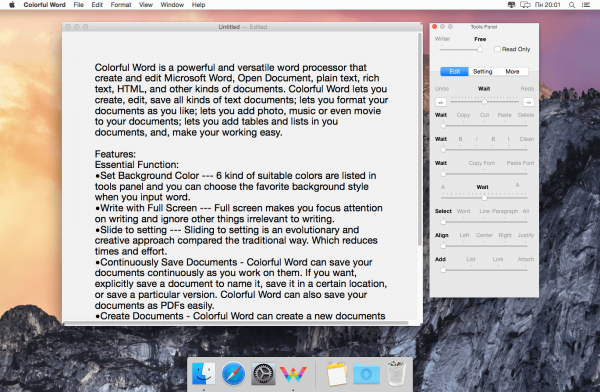Viewport: 600px width, 392px height.
Task: Click the Paragraph selection label
Action: pos(505,211)
